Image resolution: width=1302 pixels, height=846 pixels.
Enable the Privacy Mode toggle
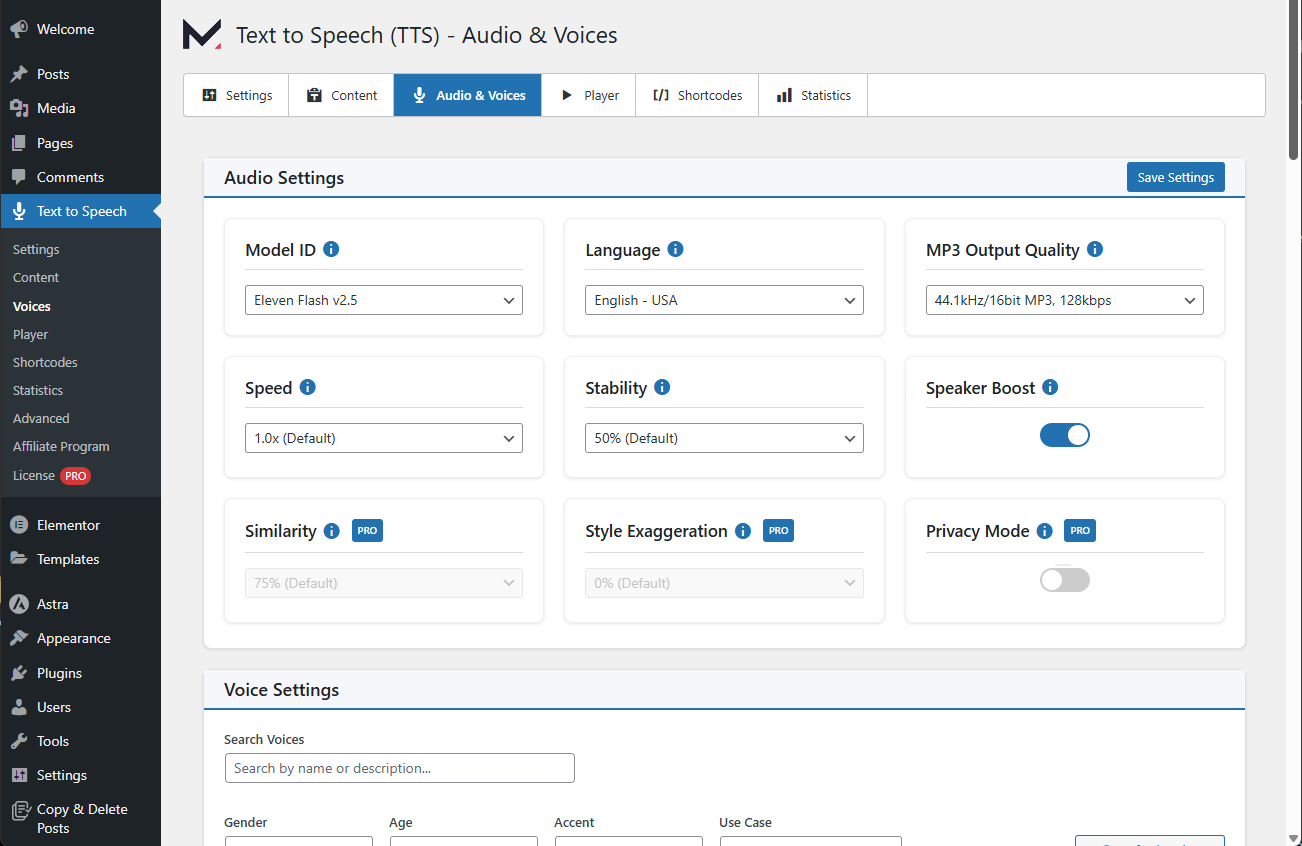pos(1065,580)
